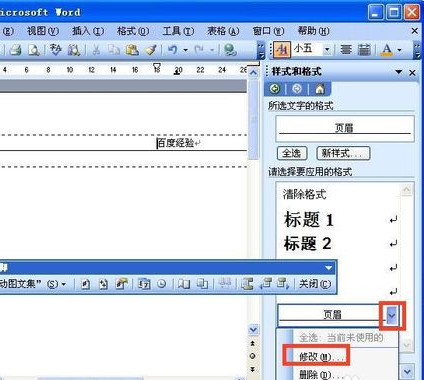Click the align text icon
This screenshot has width=424, height=380.
point(346,50)
